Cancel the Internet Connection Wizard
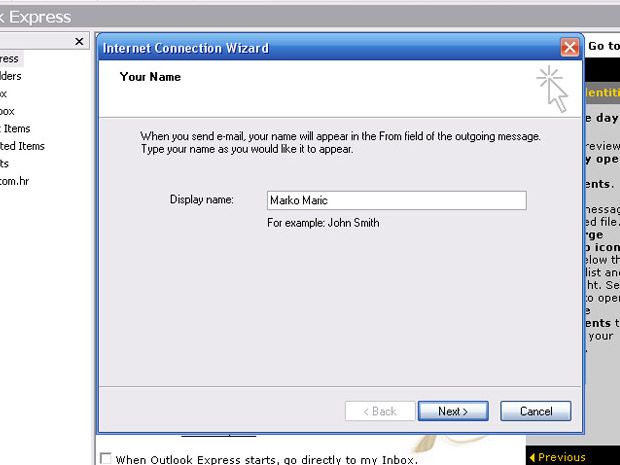Viewport: 620px width, 465px height. (x=536, y=411)
